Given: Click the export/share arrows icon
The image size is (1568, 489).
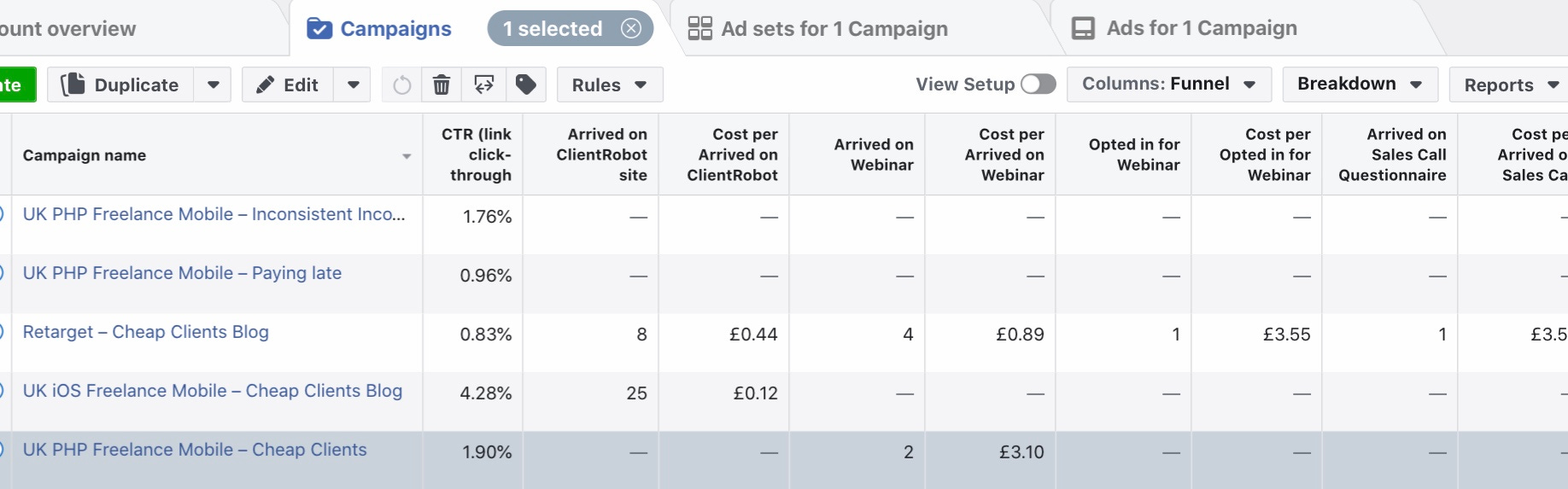Looking at the screenshot, I should point(484,84).
